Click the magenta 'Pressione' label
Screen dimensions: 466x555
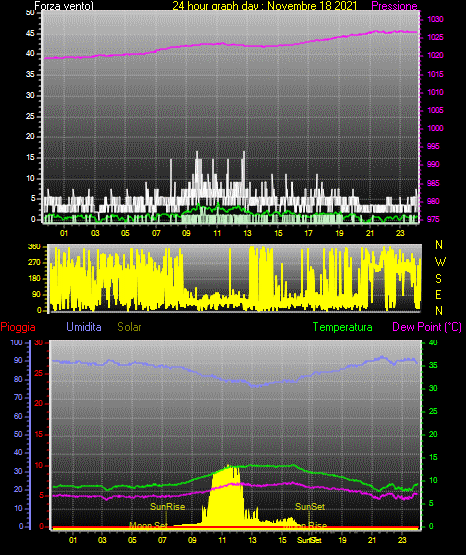[x=394, y=6]
